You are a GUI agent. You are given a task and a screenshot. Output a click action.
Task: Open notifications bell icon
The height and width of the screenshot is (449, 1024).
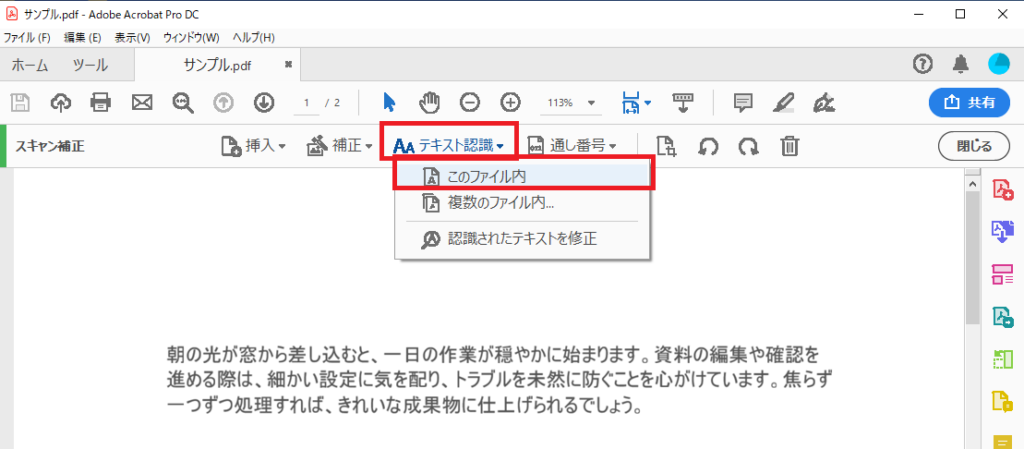961,64
